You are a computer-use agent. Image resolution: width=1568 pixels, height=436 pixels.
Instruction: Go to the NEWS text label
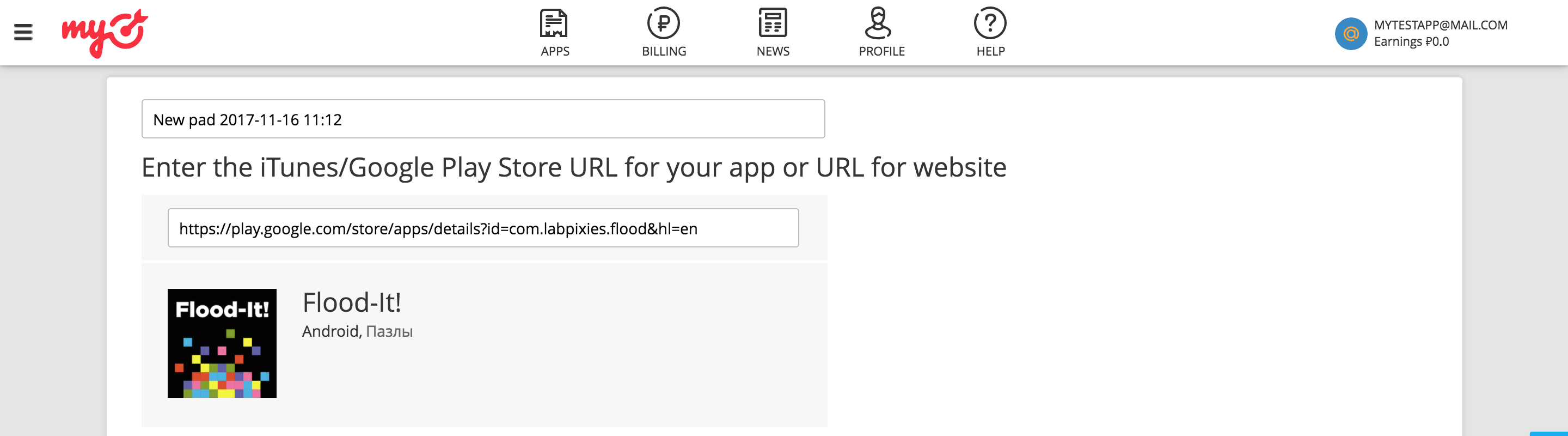[x=773, y=52]
